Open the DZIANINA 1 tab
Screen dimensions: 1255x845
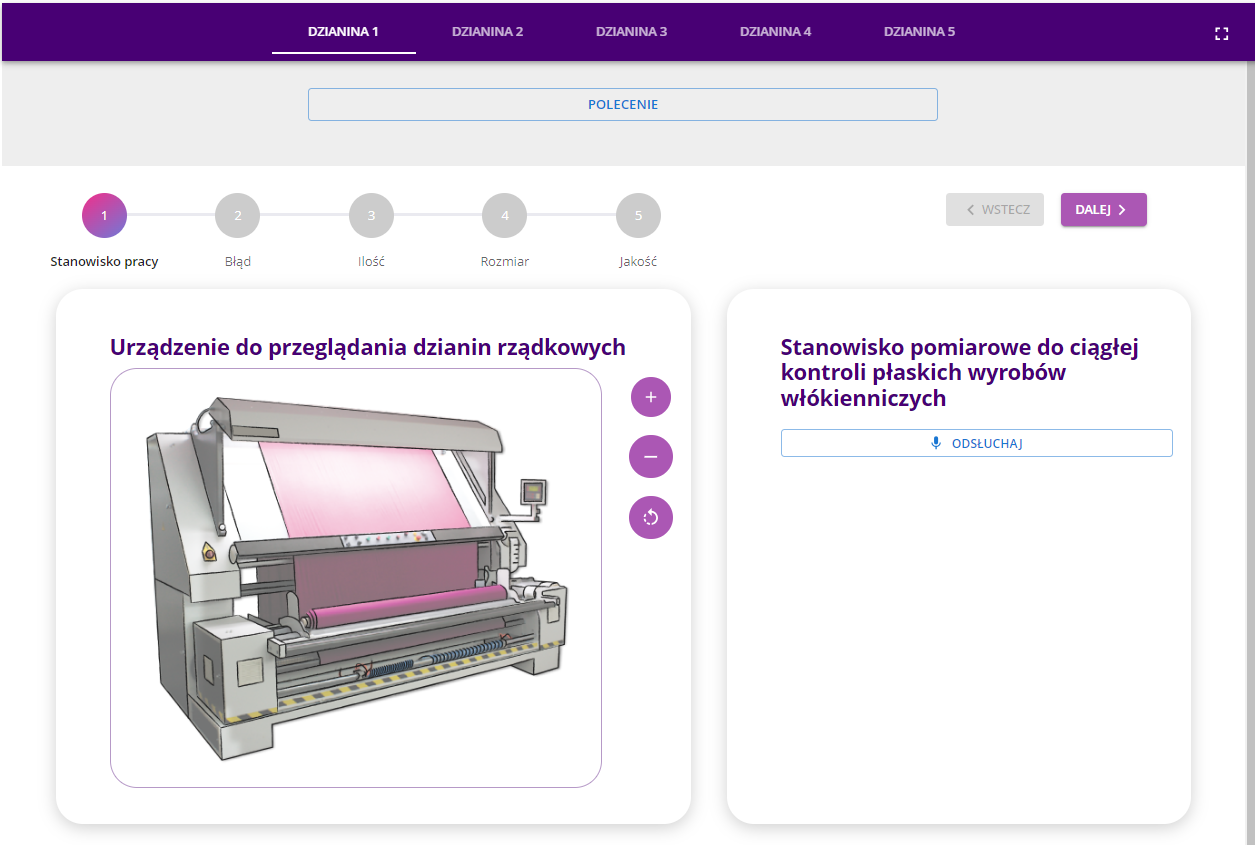pos(343,32)
